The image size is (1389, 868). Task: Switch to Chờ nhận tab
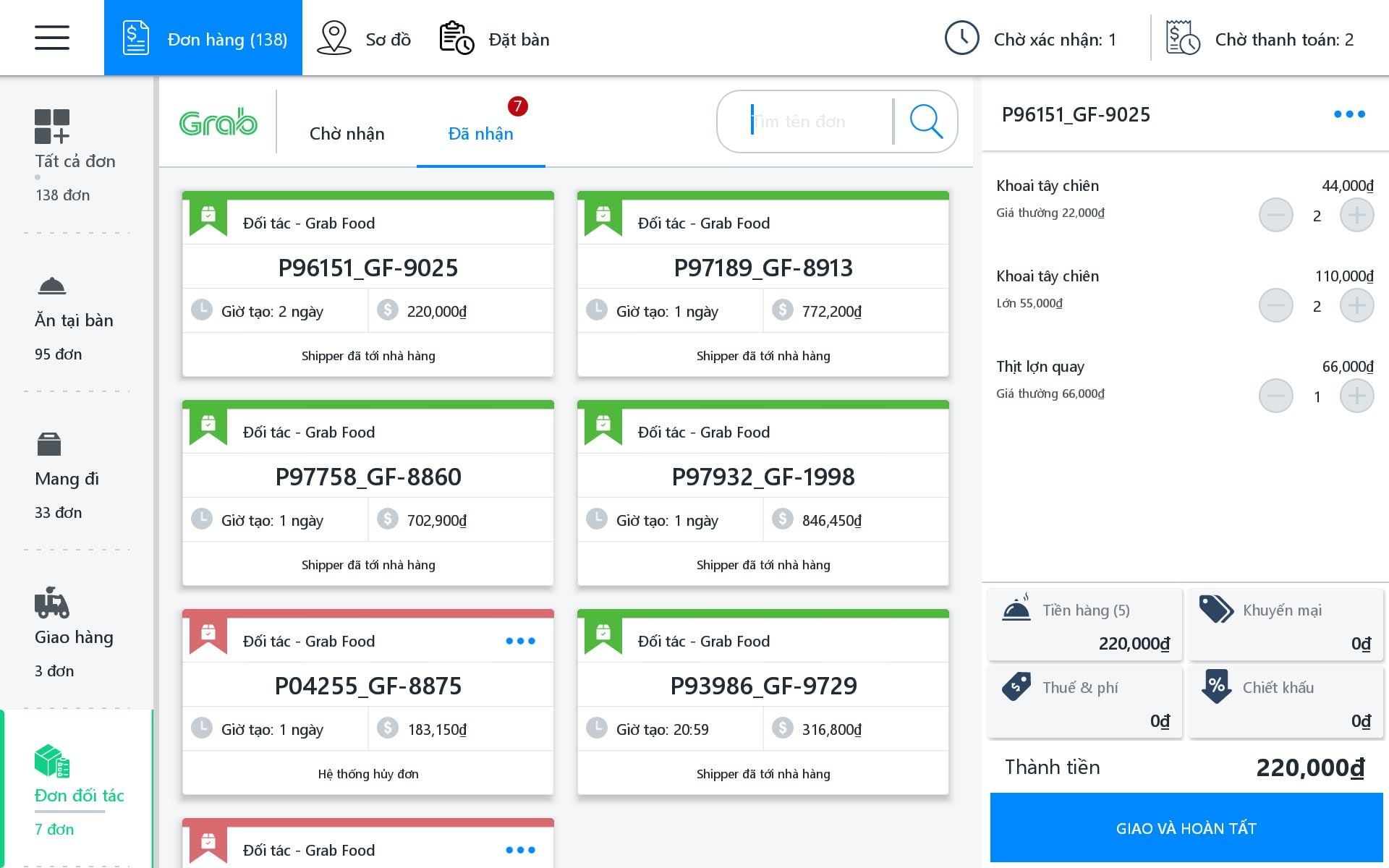[x=347, y=134]
